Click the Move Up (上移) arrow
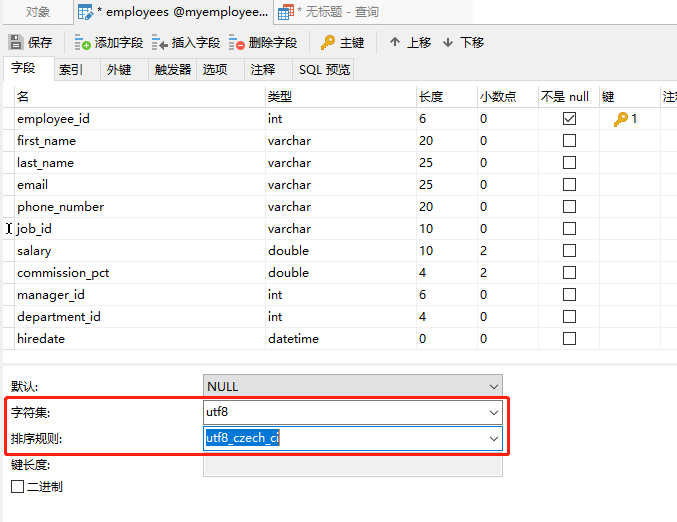Image resolution: width=677 pixels, height=522 pixels. 395,43
